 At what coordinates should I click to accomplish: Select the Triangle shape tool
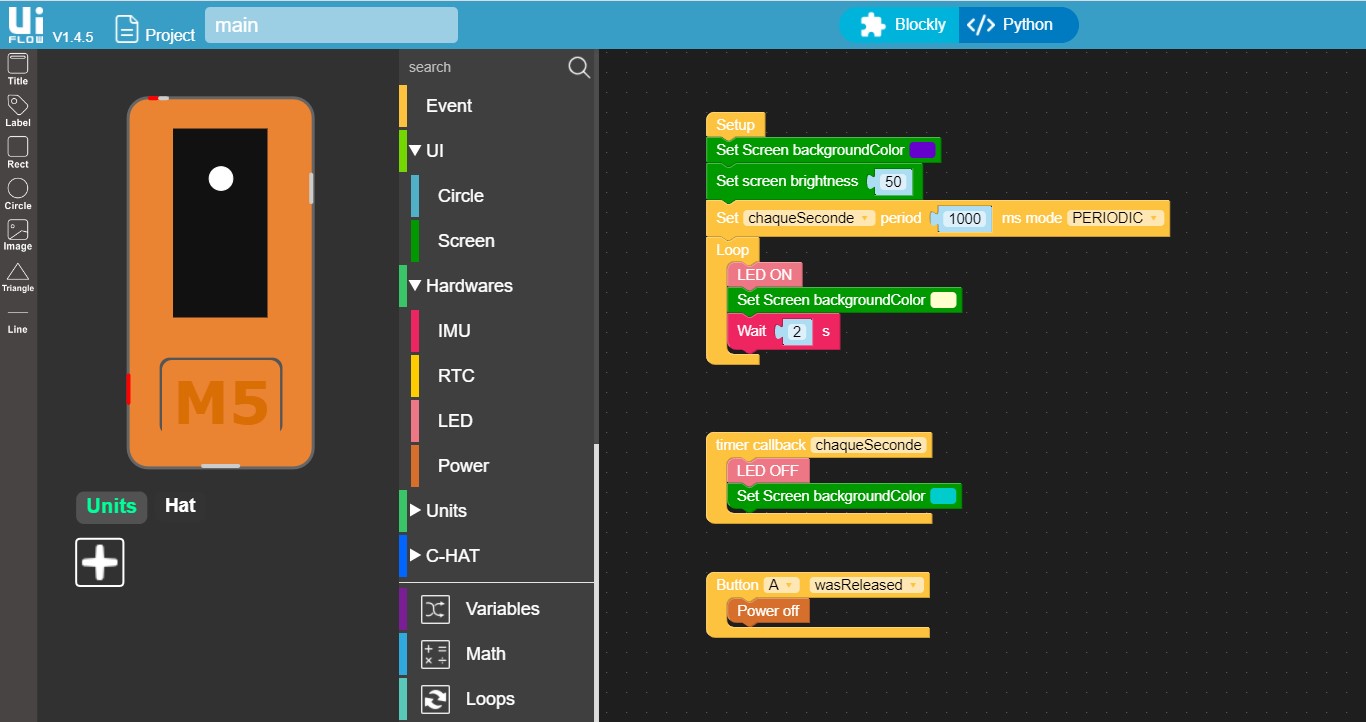18,277
